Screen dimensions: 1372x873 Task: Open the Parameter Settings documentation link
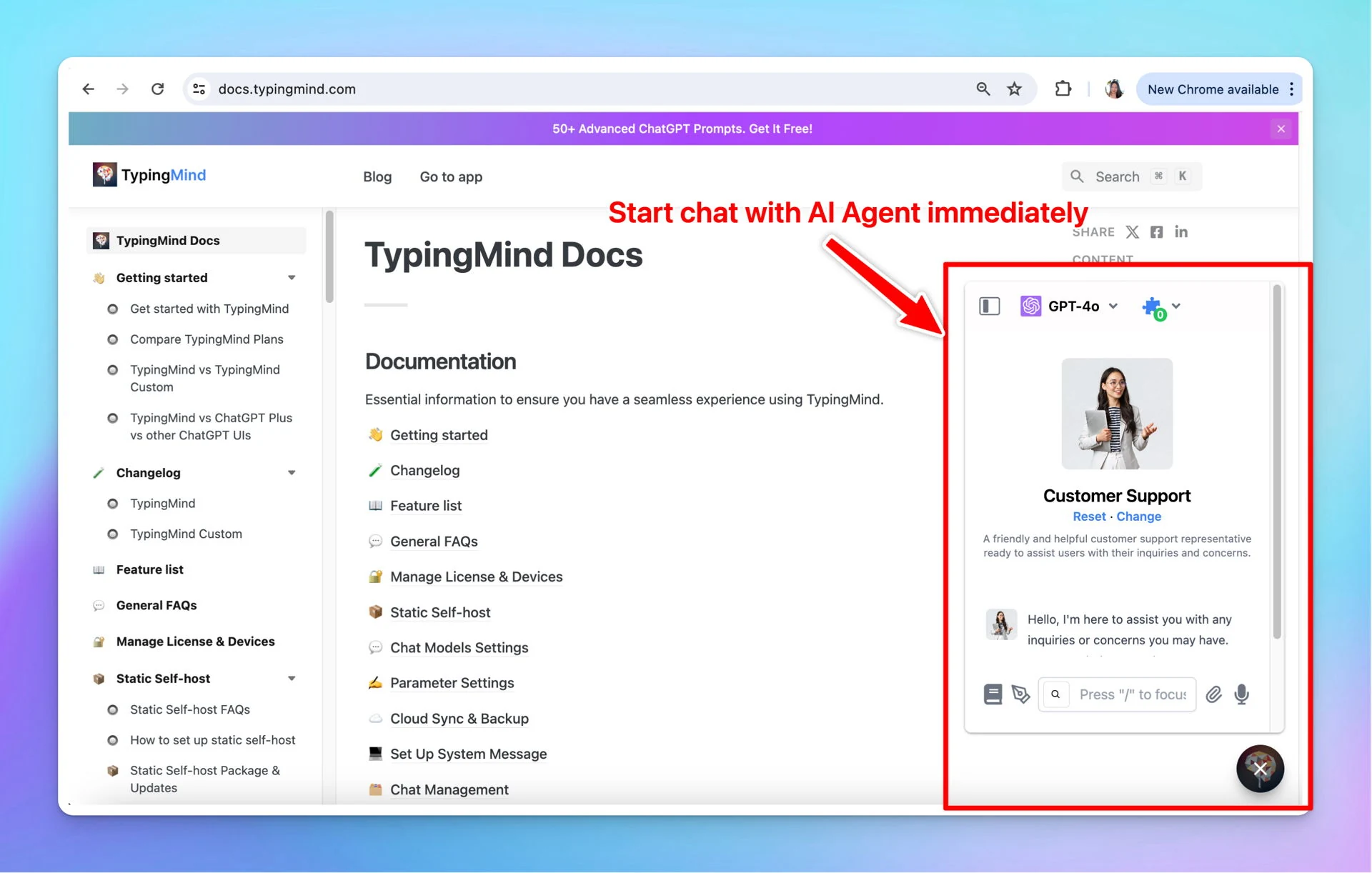452,683
